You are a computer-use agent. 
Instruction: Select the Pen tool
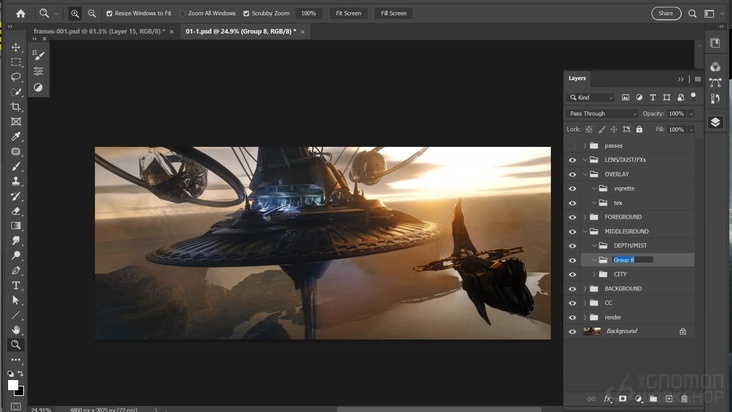16,271
